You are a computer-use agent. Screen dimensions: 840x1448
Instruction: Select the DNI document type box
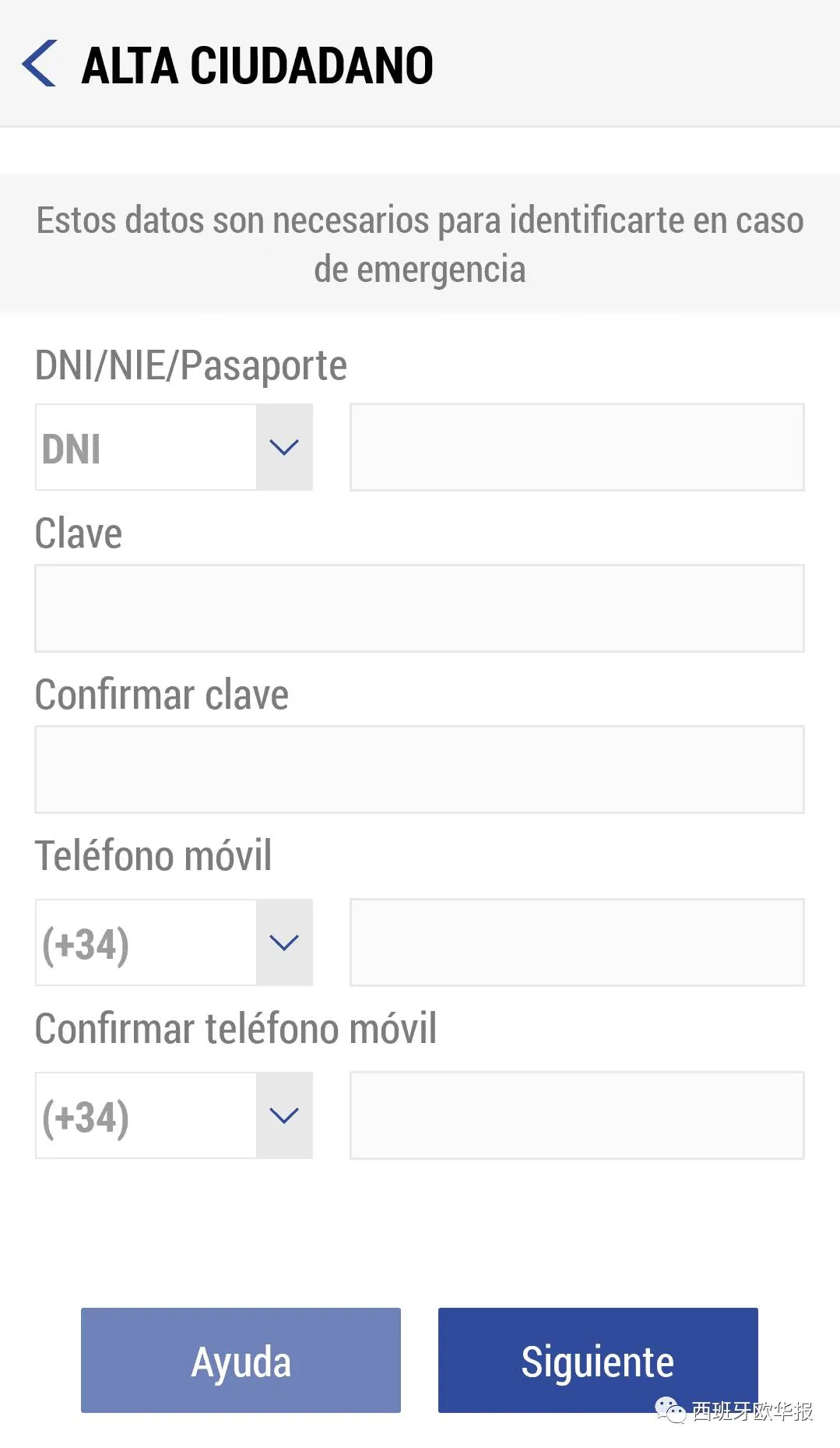tap(146, 447)
